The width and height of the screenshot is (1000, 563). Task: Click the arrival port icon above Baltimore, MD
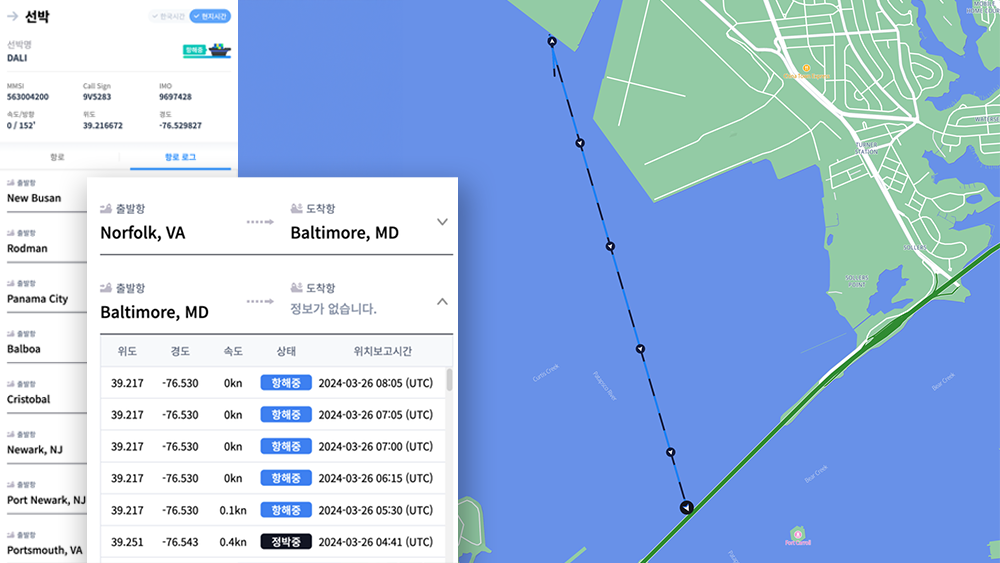point(296,208)
